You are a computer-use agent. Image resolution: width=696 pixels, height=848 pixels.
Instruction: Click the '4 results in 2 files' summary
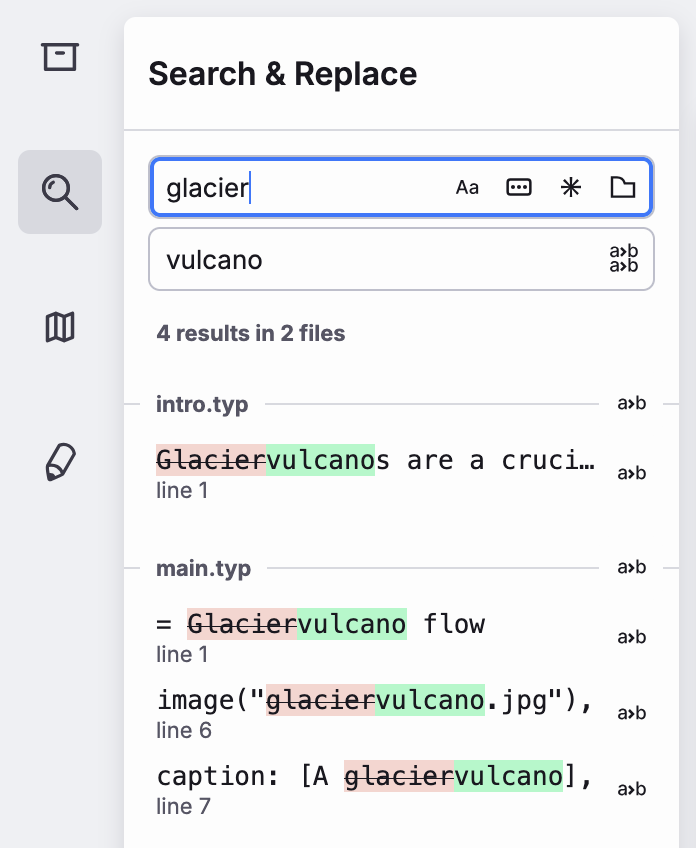coord(250,333)
